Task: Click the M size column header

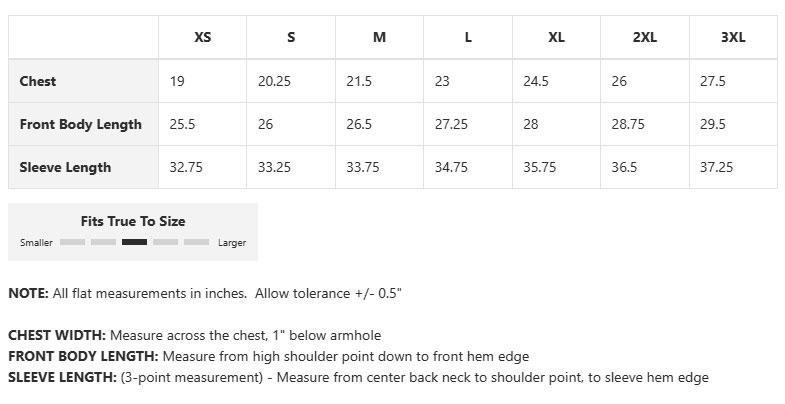Action: coord(379,38)
